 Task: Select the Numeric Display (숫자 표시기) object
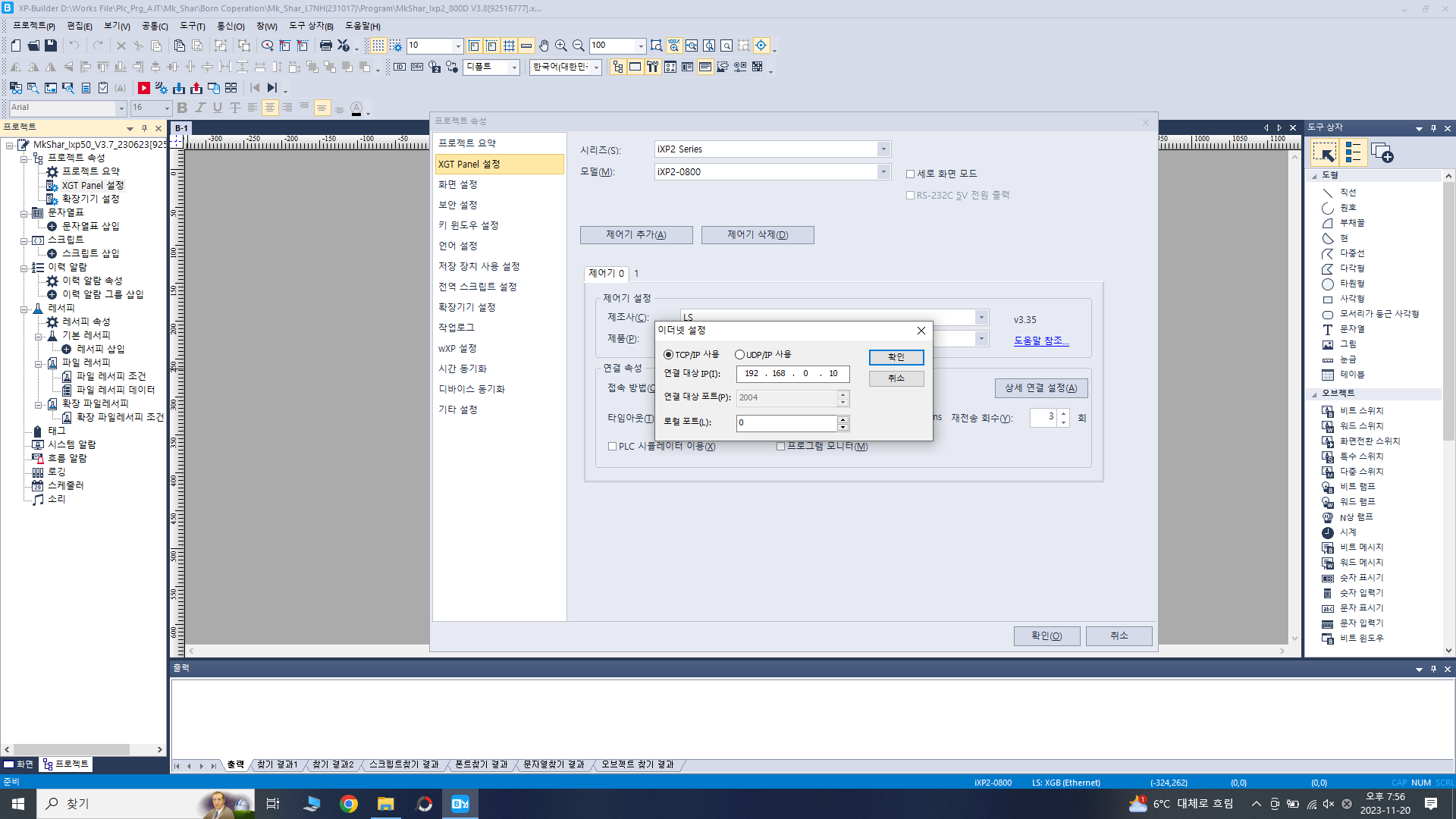(1361, 578)
